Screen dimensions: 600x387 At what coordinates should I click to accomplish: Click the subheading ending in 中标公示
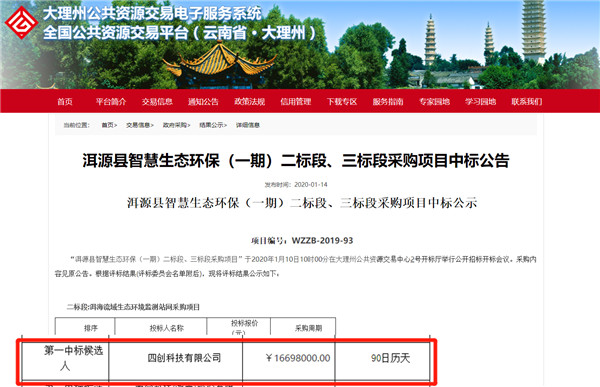[302, 203]
